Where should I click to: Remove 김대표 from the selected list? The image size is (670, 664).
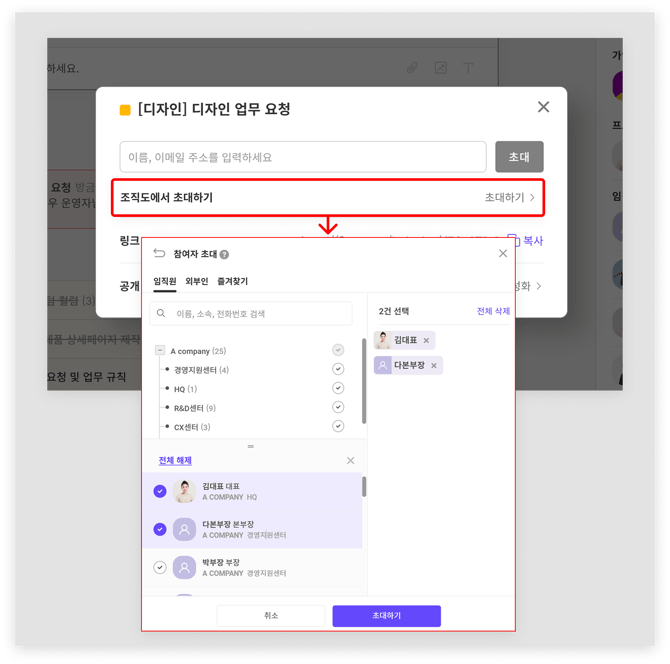click(426, 341)
